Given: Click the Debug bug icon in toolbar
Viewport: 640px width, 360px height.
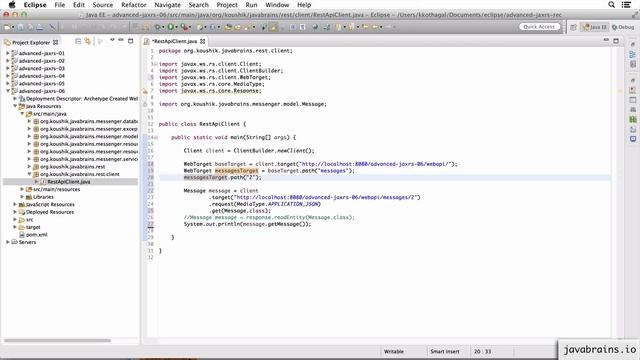Looking at the screenshot, I should (158, 27).
